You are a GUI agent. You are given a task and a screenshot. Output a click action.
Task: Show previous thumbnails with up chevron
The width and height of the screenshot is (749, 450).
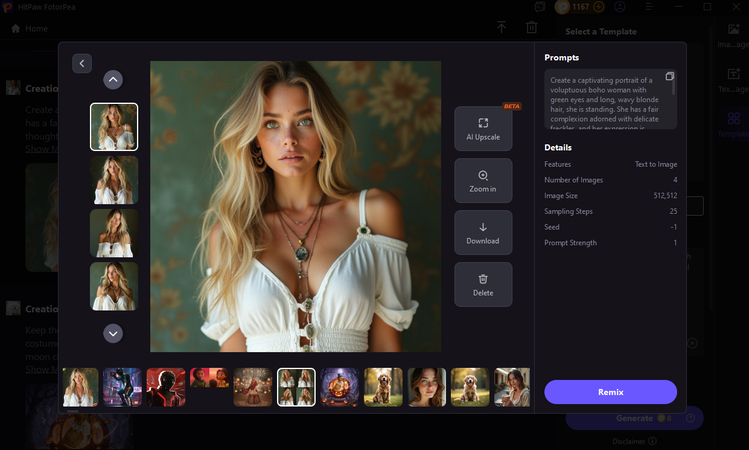113,80
